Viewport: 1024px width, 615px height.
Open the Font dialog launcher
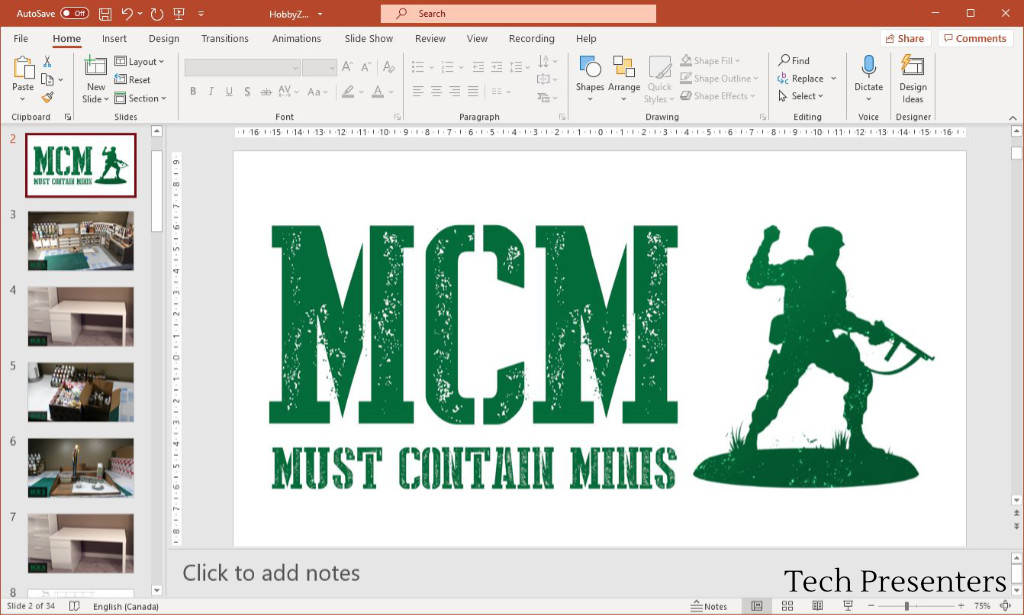point(396,117)
